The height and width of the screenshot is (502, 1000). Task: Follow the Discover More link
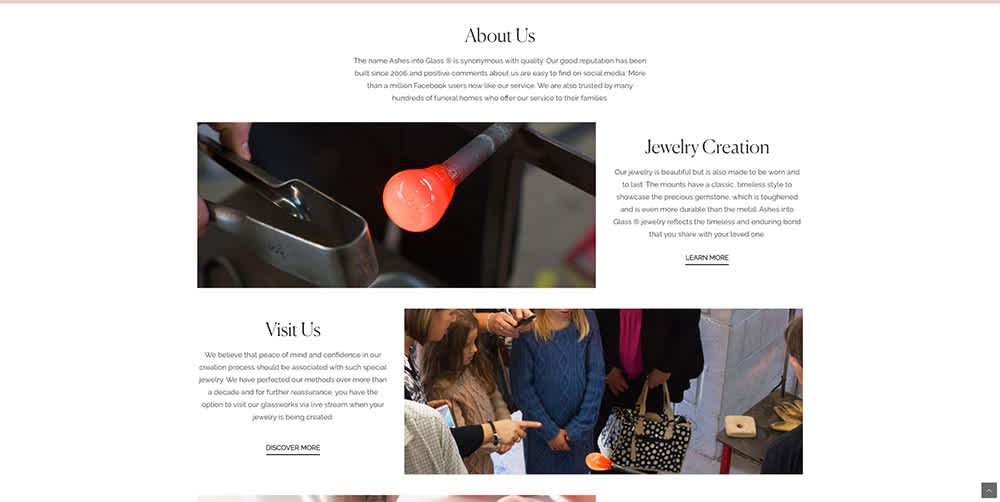pyautogui.click(x=293, y=448)
